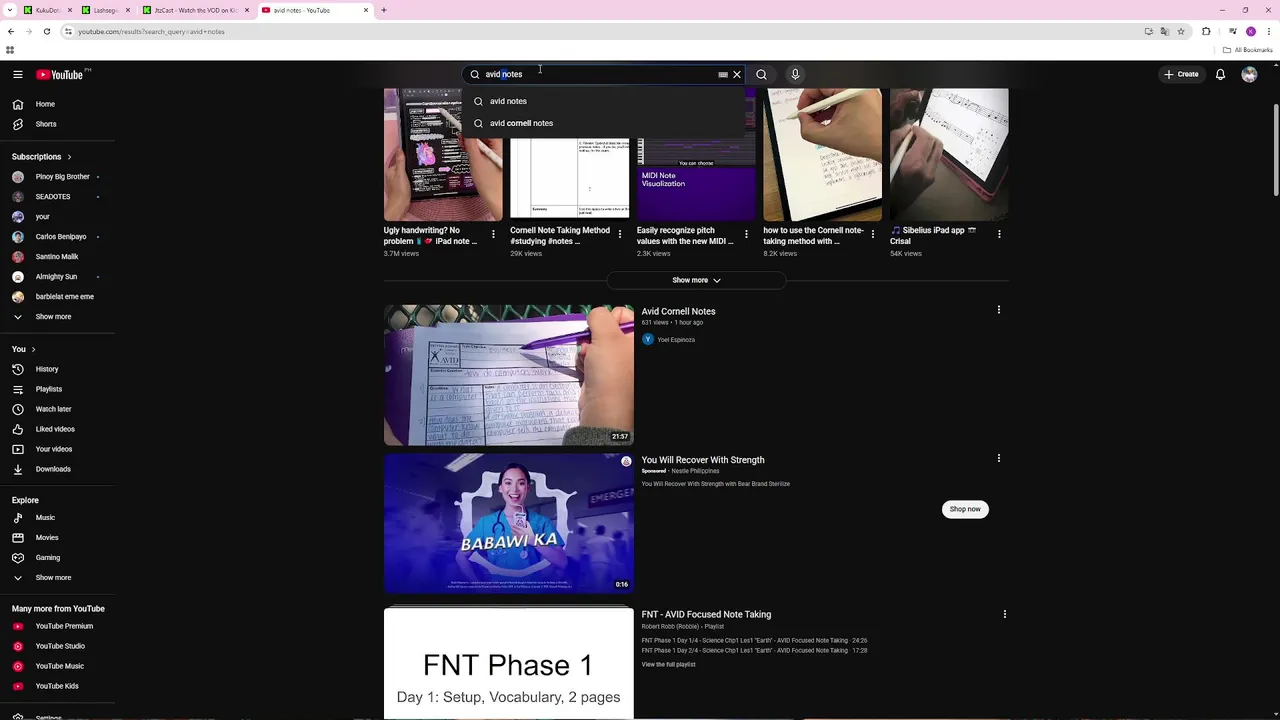Start voice search with the microphone icon

point(795,74)
